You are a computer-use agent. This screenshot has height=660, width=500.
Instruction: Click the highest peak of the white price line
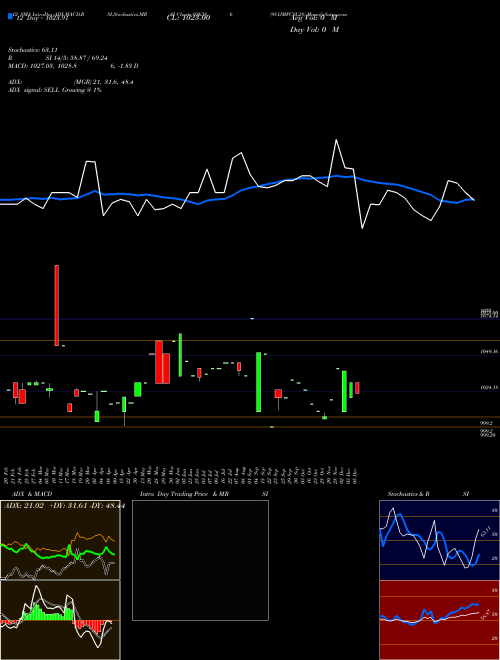336,140
